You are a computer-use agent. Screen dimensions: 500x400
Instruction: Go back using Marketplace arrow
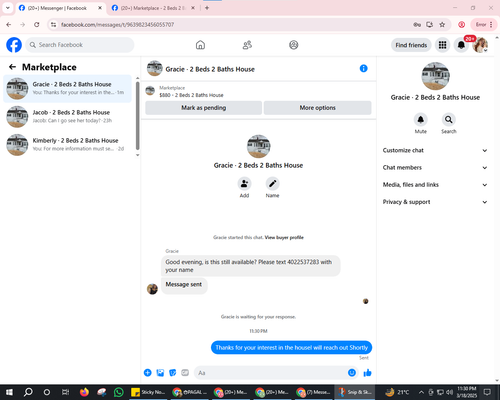(12, 67)
